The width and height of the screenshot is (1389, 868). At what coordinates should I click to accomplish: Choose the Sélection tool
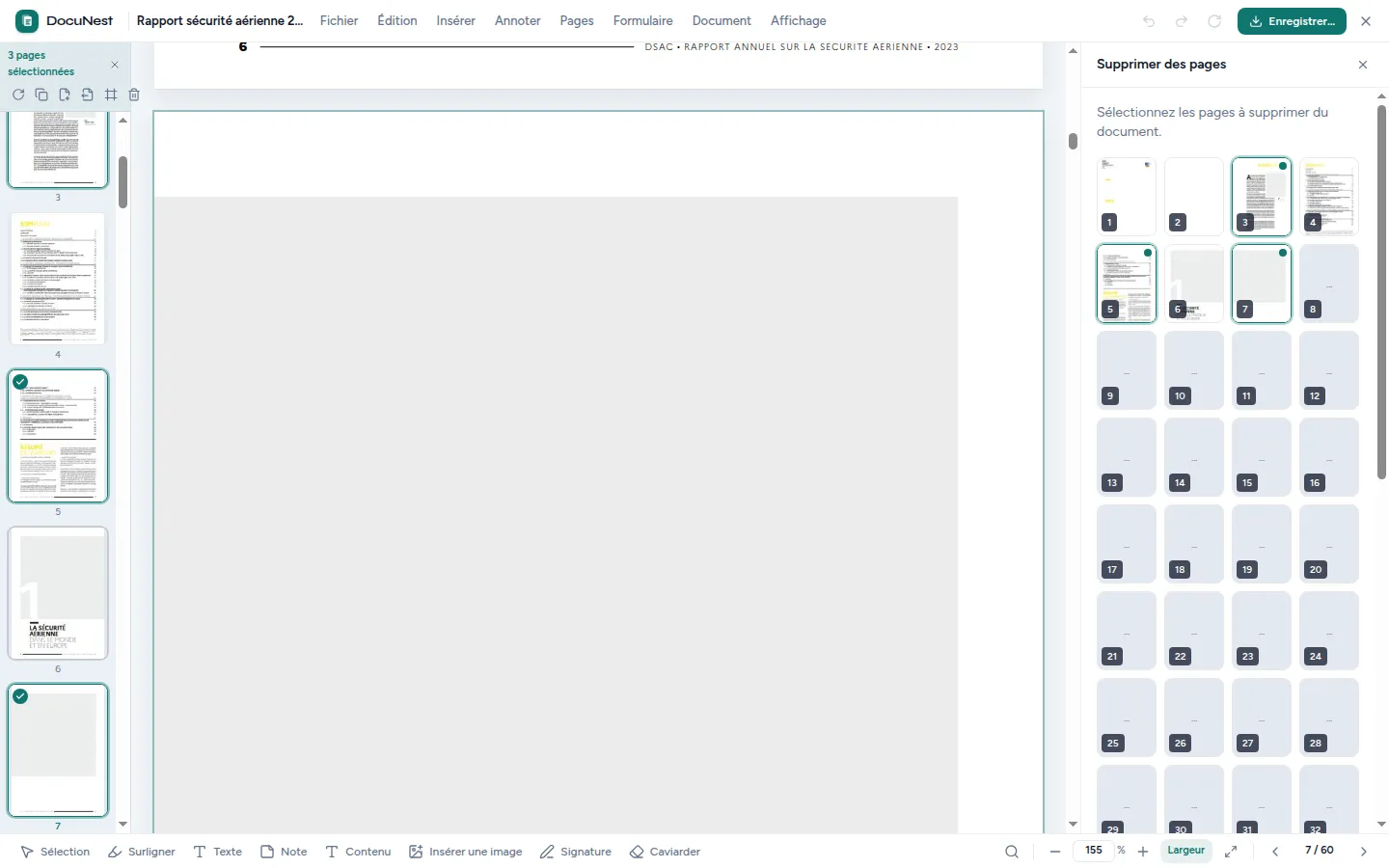[56, 852]
